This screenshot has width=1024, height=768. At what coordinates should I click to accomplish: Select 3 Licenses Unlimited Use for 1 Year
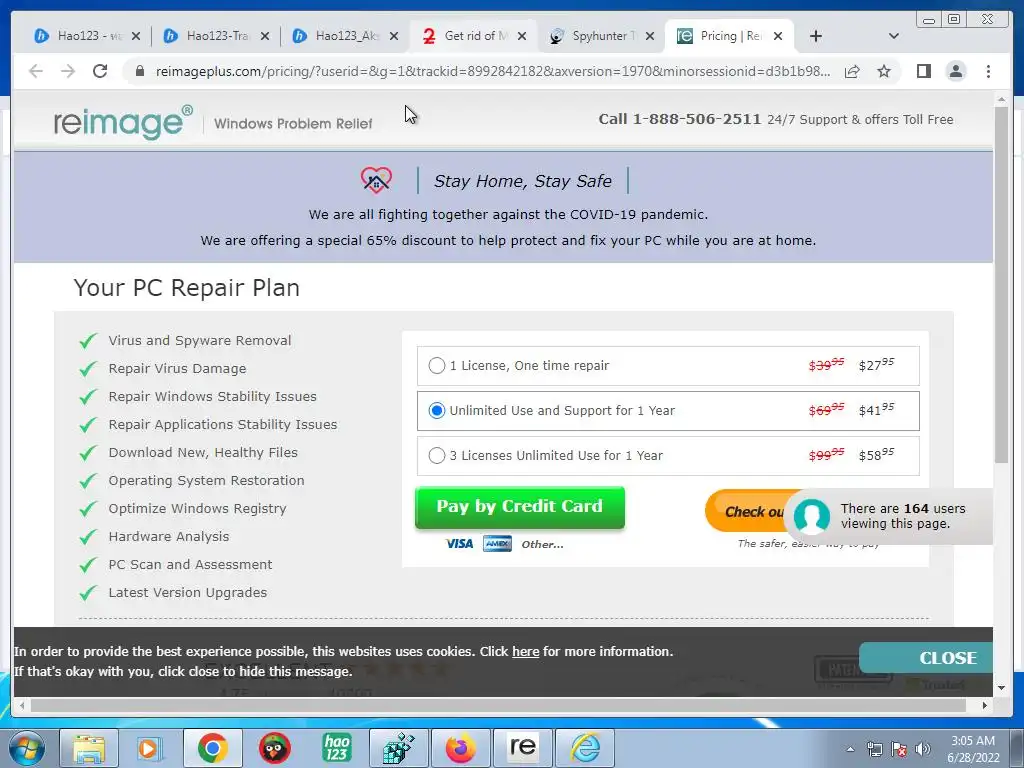pyautogui.click(x=437, y=456)
